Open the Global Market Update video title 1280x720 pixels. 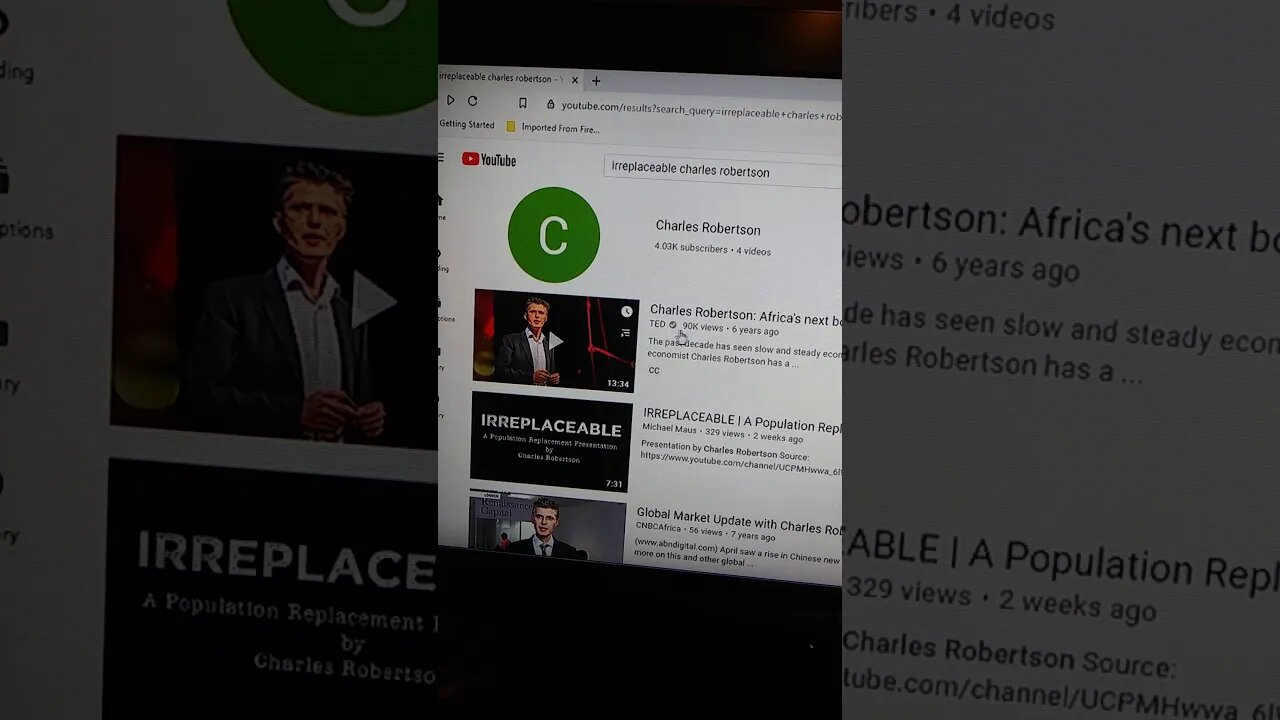(x=739, y=521)
